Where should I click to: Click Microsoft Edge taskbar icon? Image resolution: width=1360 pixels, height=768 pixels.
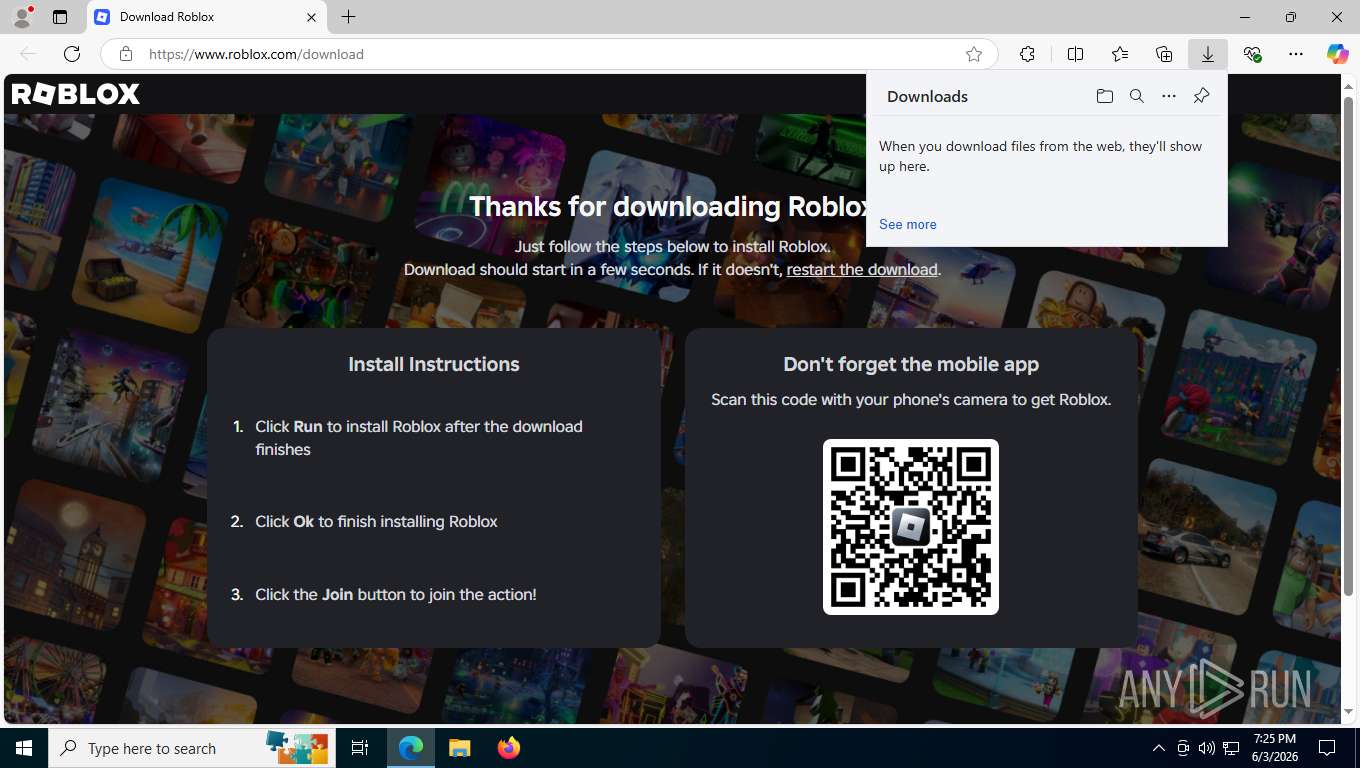[411, 748]
